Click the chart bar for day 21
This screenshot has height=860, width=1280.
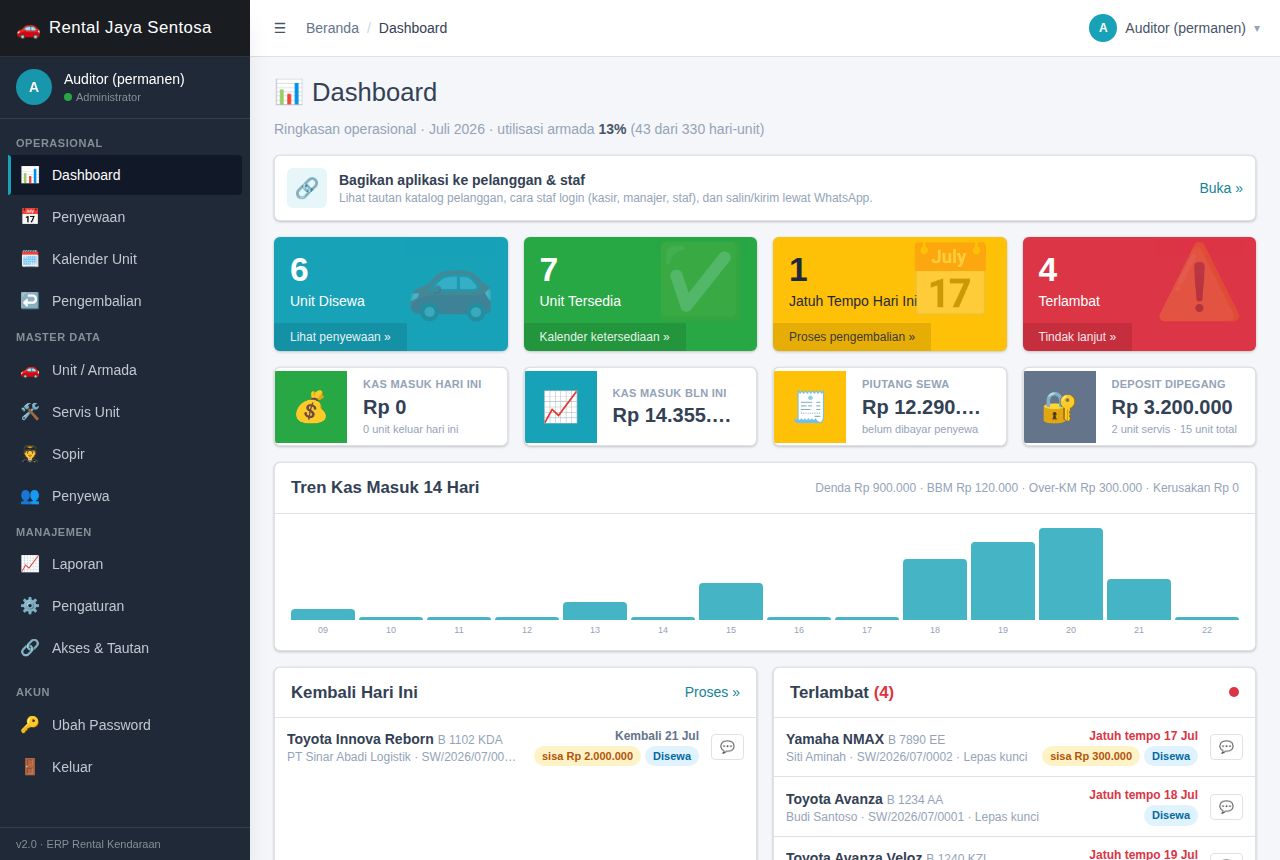pyautogui.click(x=1139, y=599)
